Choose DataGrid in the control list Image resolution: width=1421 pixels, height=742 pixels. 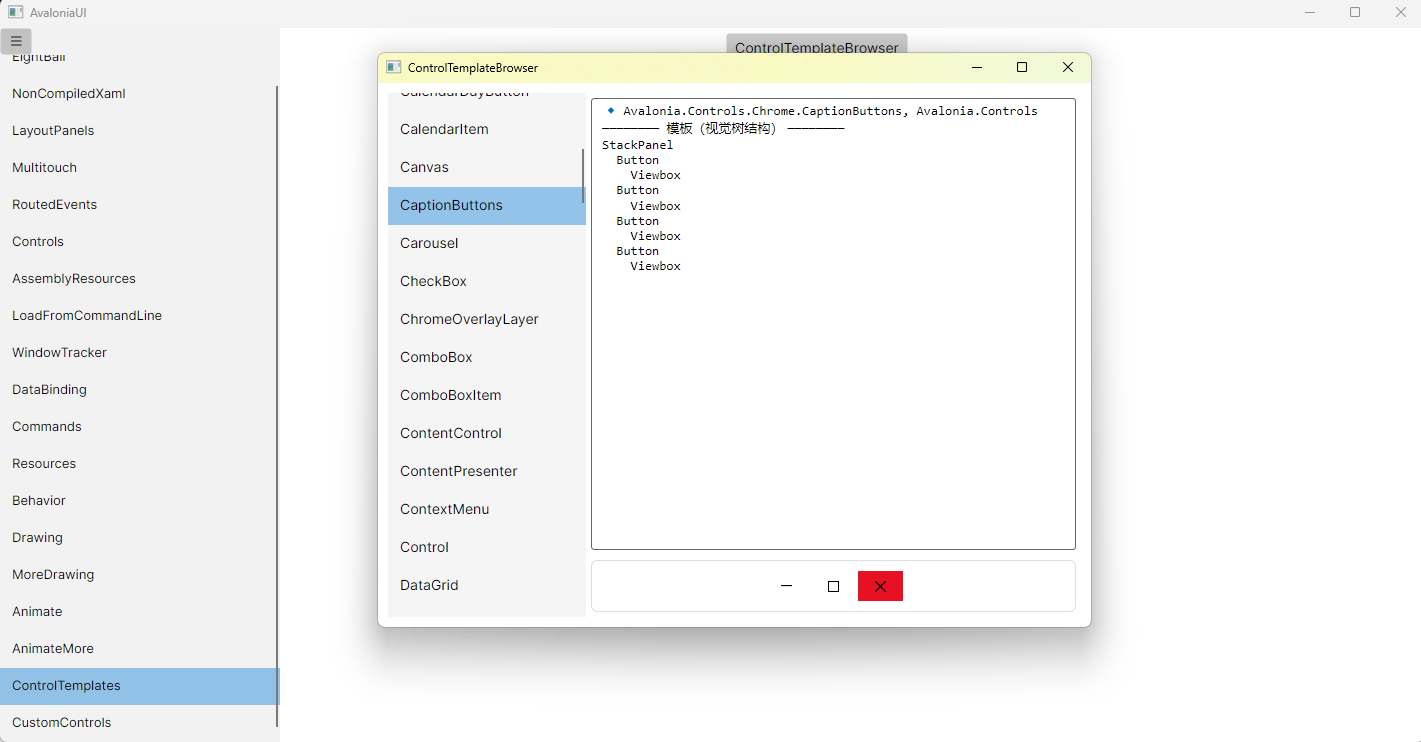tap(486, 586)
